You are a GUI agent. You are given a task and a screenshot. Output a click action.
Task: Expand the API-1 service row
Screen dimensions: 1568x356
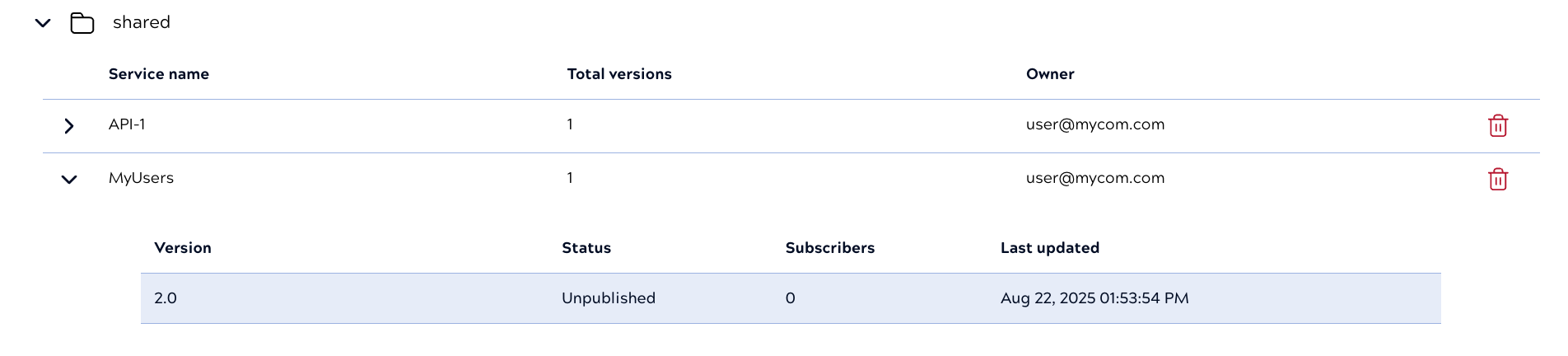(69, 126)
